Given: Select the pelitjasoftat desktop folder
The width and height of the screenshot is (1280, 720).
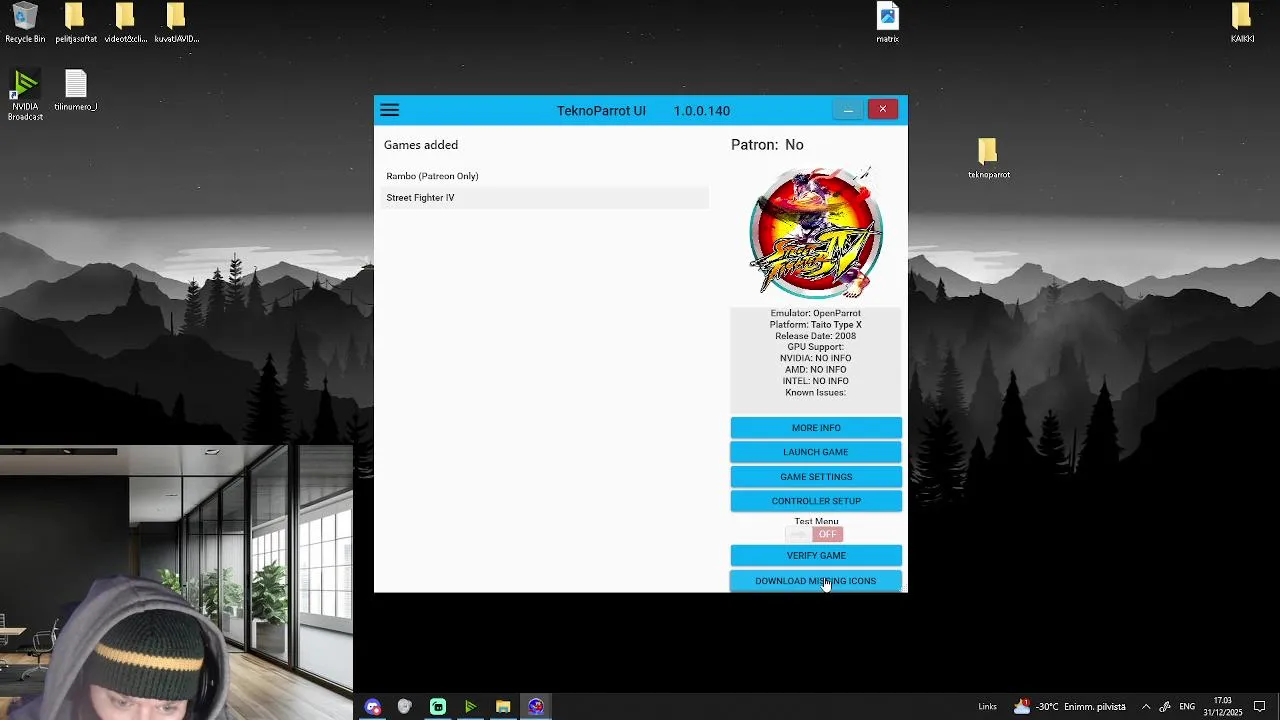Looking at the screenshot, I should tap(76, 24).
